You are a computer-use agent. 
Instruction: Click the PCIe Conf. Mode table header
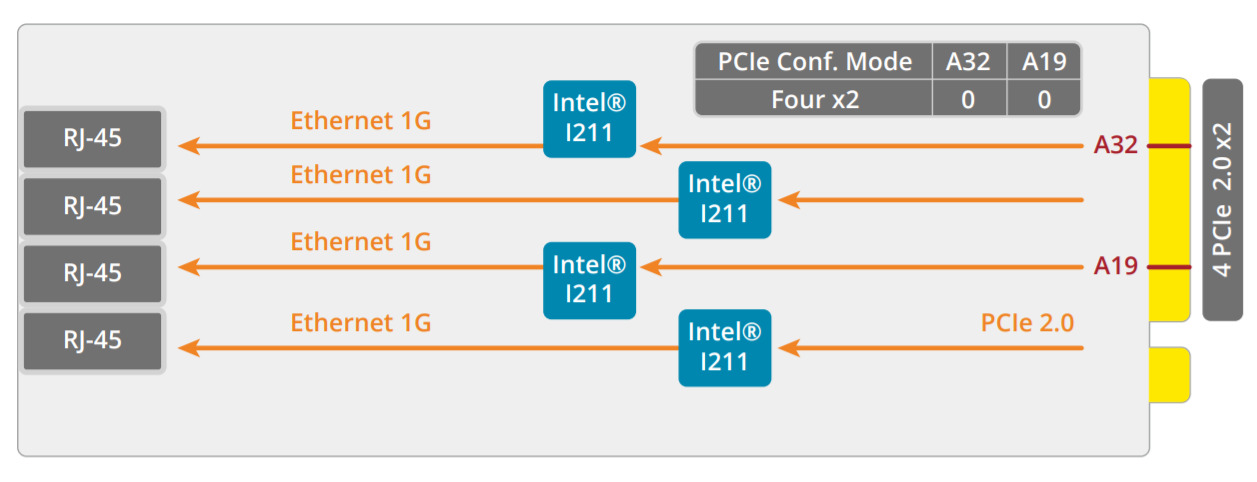[x=814, y=62]
